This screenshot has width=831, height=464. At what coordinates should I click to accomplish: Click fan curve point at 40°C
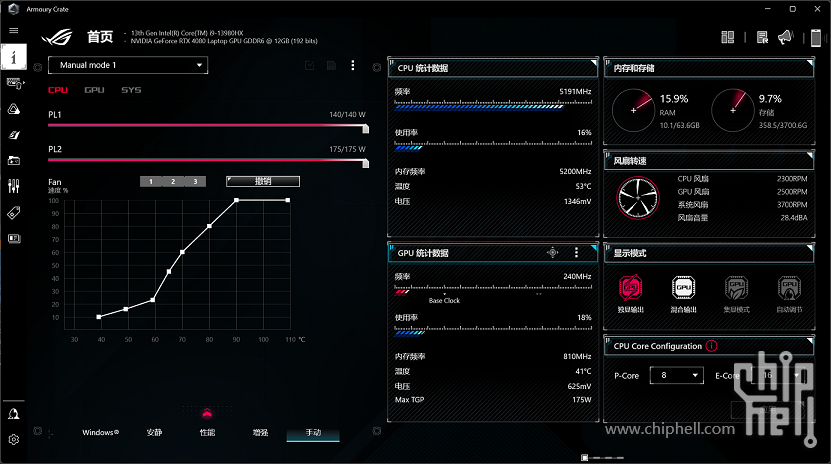[x=99, y=317]
